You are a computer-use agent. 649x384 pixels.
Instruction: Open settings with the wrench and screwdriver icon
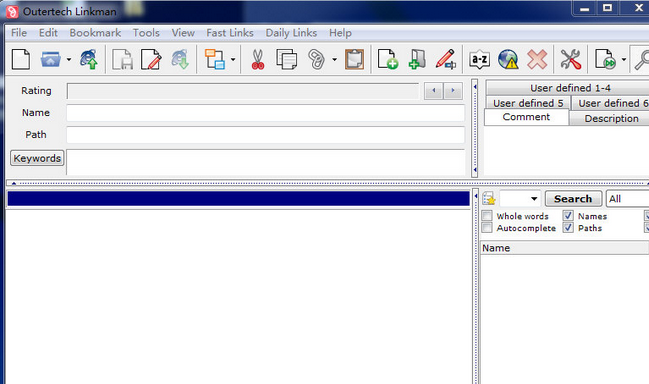(571, 60)
